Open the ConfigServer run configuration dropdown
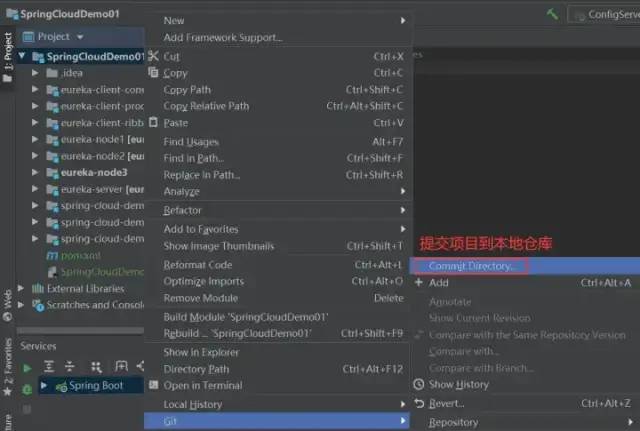Viewport: 640px width, 431px height. click(x=605, y=15)
